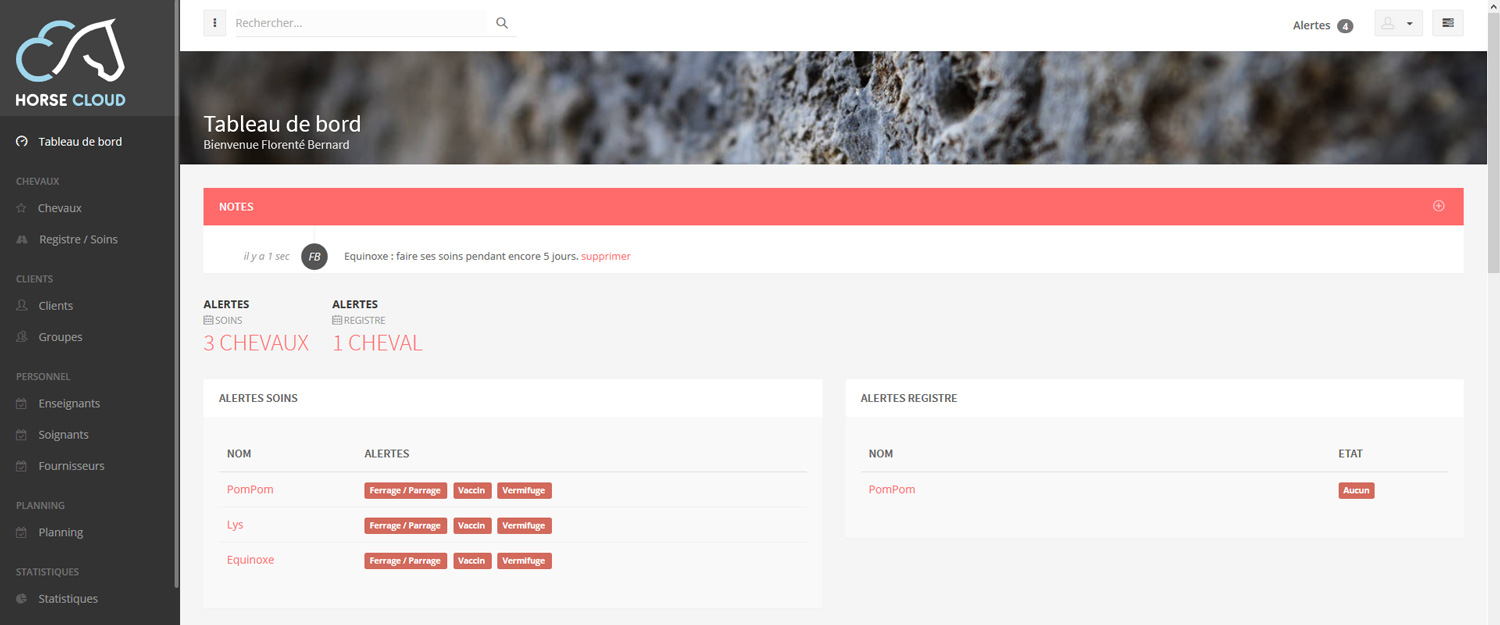Screen dimensions: 1500x625
Task: Click the search magnifier icon
Action: 502,23
